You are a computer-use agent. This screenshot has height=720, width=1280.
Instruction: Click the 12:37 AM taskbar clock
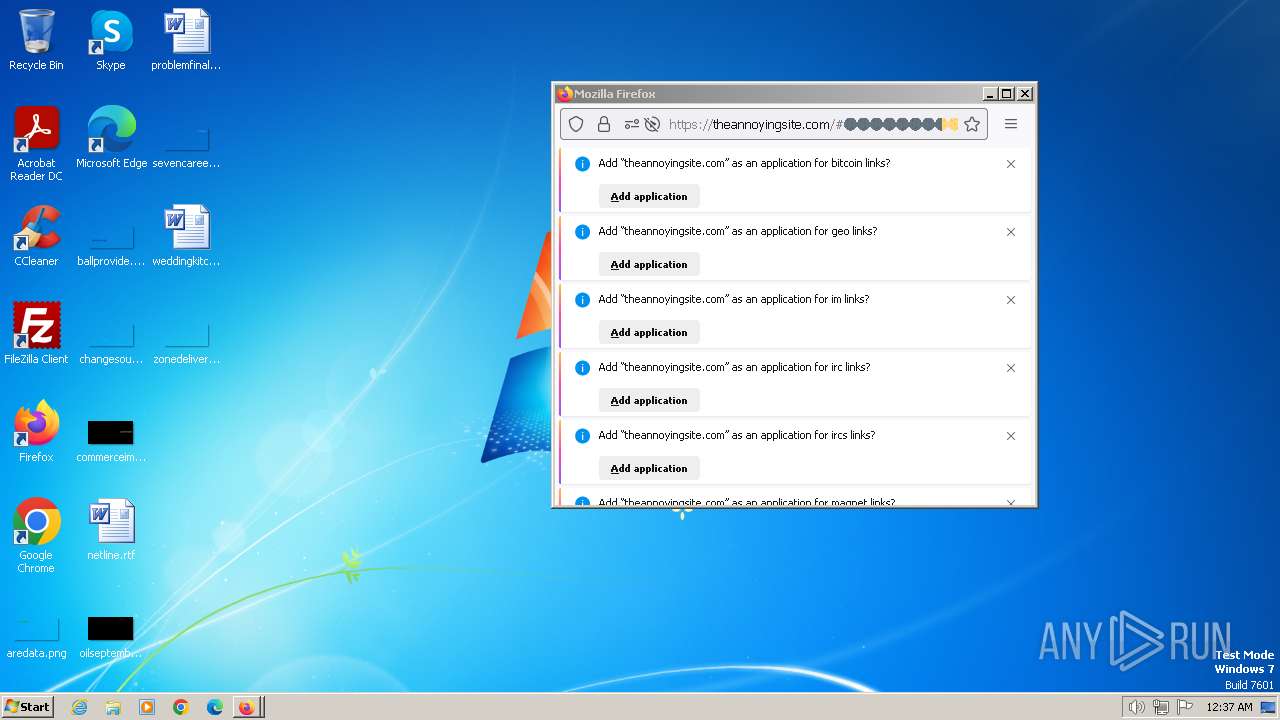click(x=1229, y=707)
